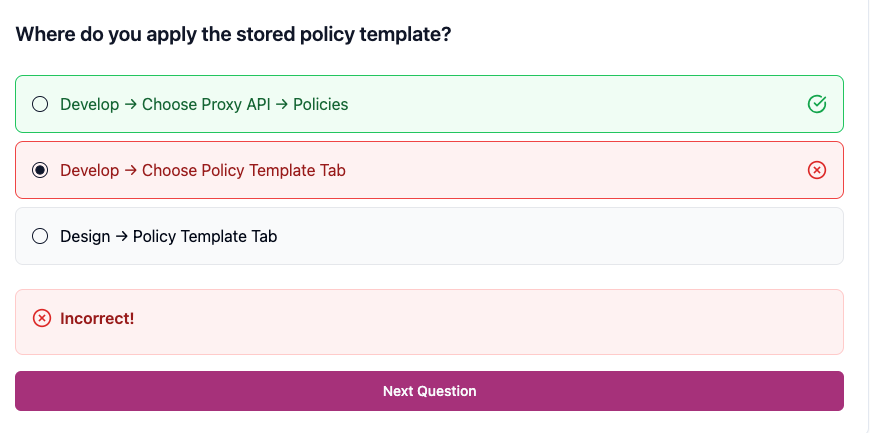Click the word "Policies" in the first option
The image size is (870, 433).
(320, 104)
